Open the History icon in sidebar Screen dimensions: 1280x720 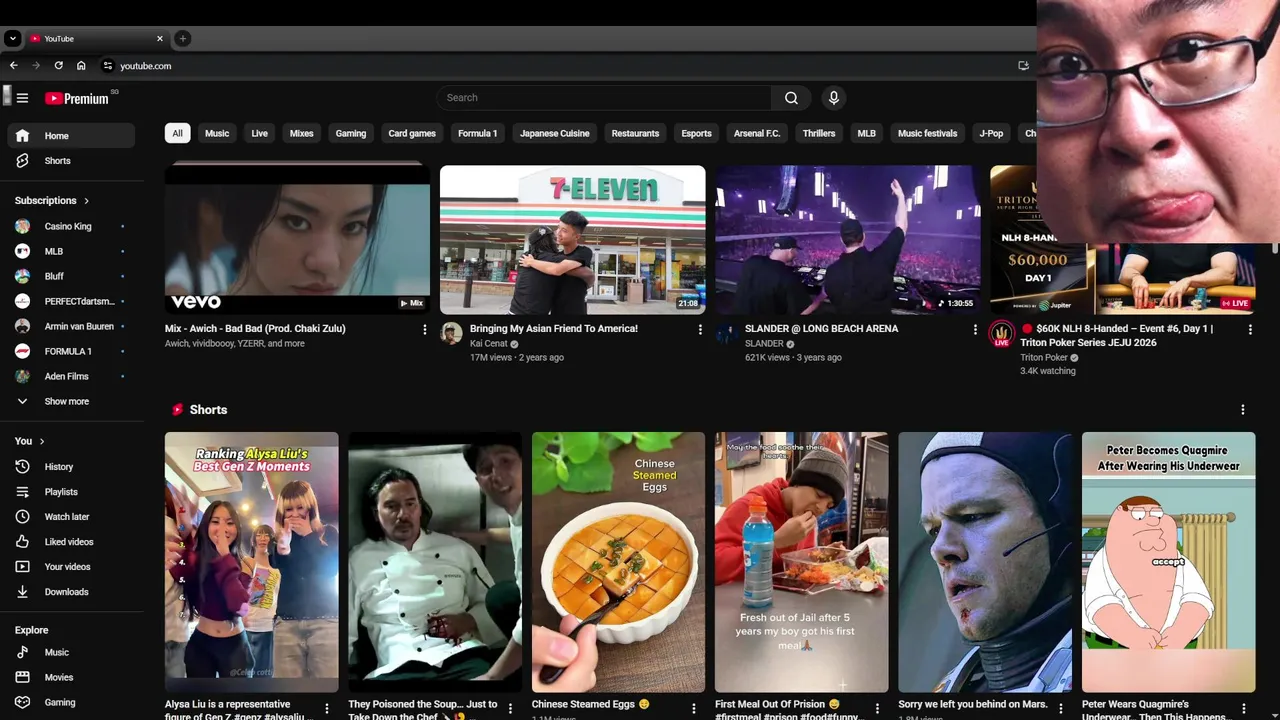[22, 467]
